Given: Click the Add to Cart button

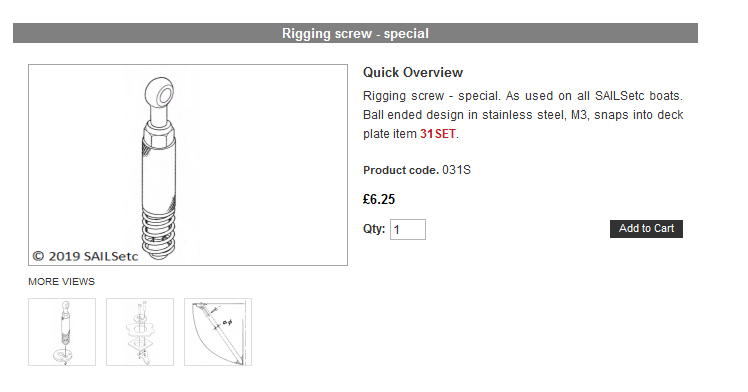Looking at the screenshot, I should pyautogui.click(x=646, y=229).
